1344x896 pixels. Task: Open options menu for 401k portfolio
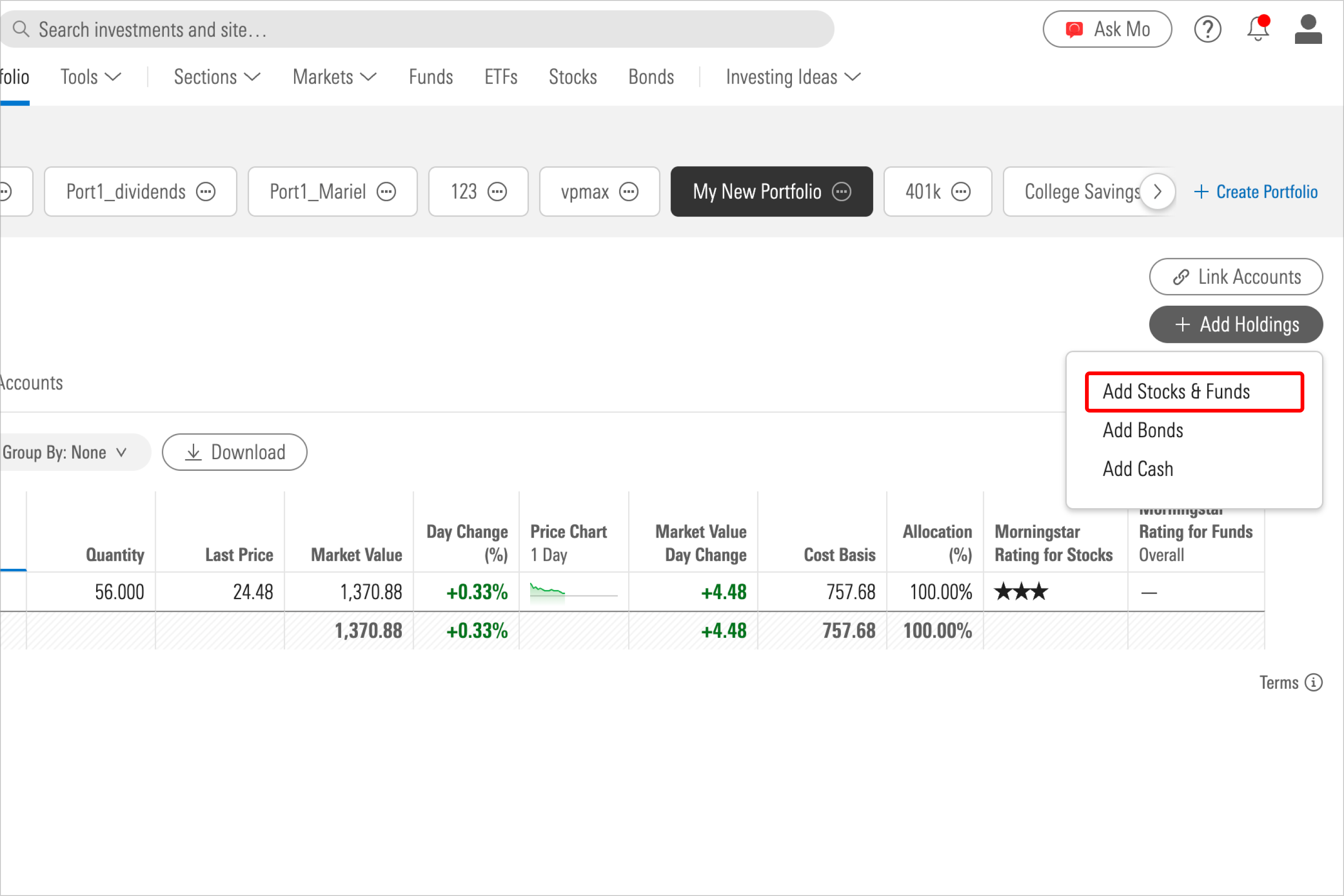[x=960, y=191]
